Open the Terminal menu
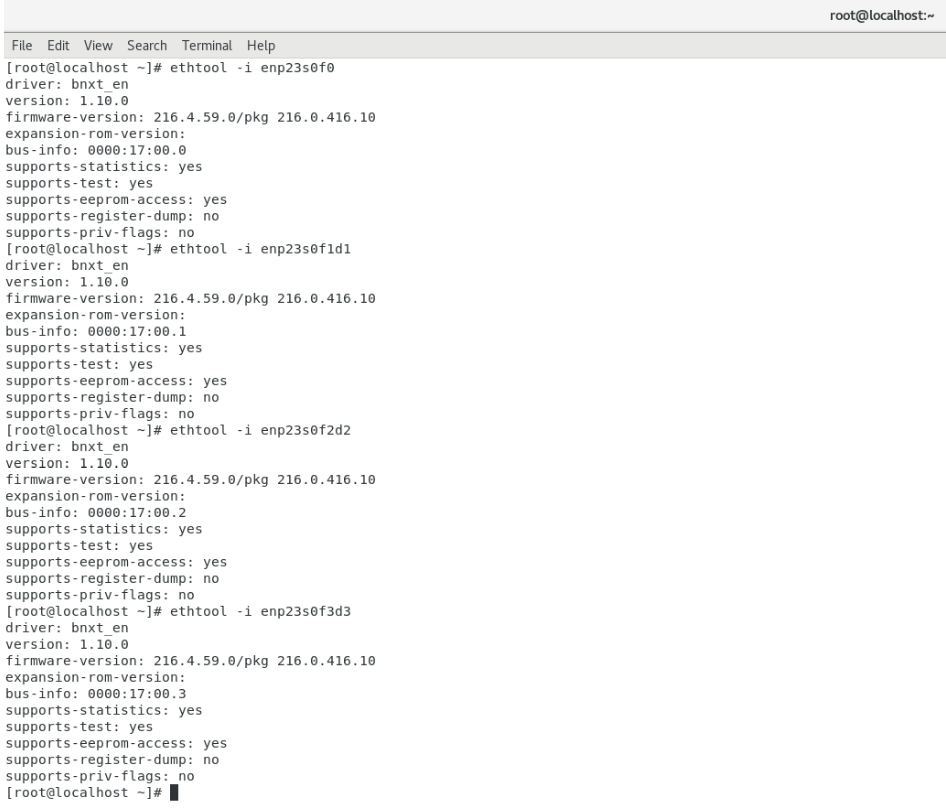 207,46
